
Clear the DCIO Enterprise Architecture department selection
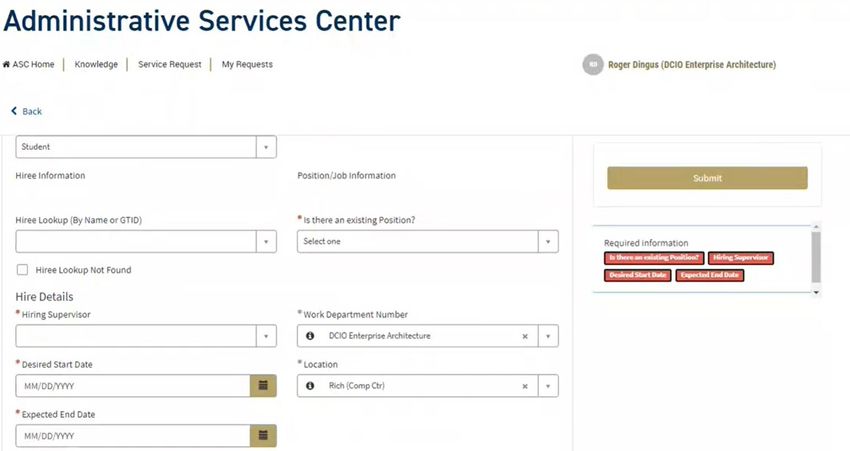(x=525, y=336)
